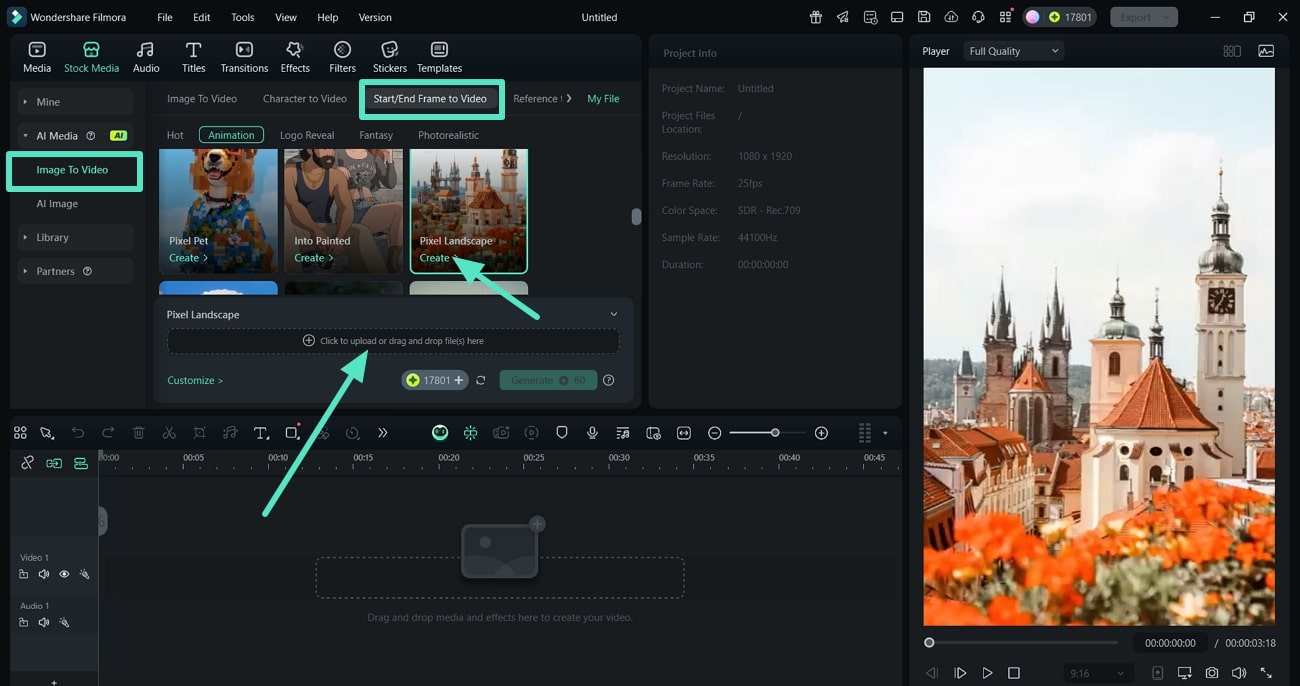Save project with the floppy disk icon
This screenshot has height=686, width=1300.
(x=924, y=17)
